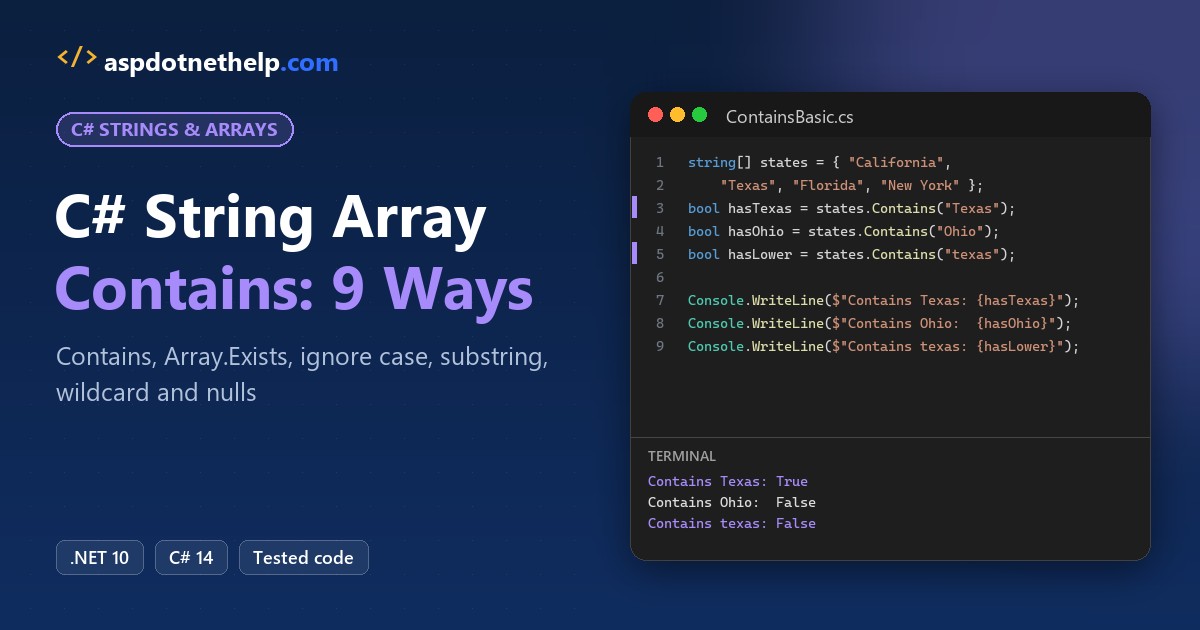Click the TERMINAL panel label
1200x630 pixels.
[682, 456]
